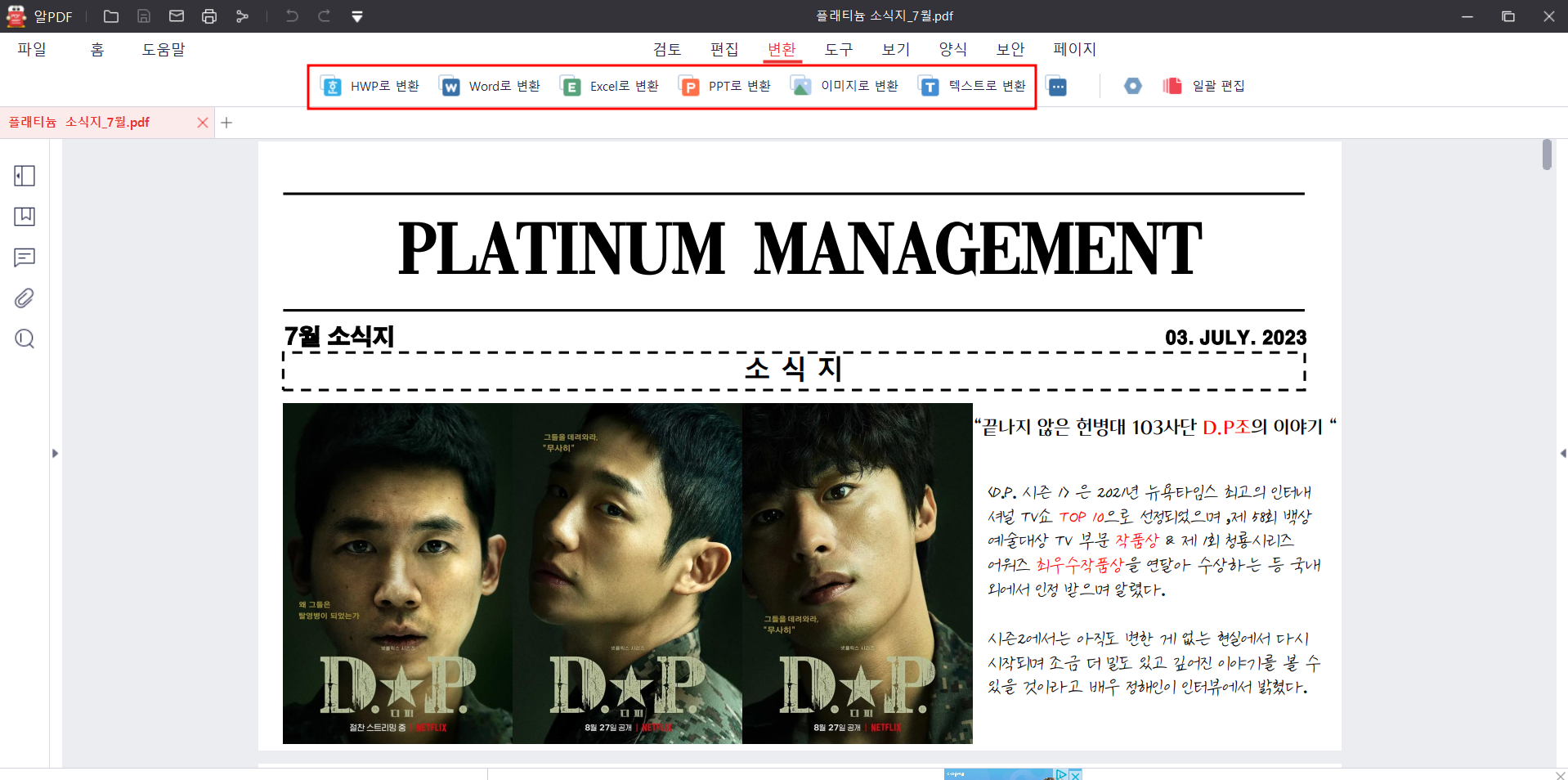
Task: Open the comments panel icon
Action: pyautogui.click(x=25, y=258)
